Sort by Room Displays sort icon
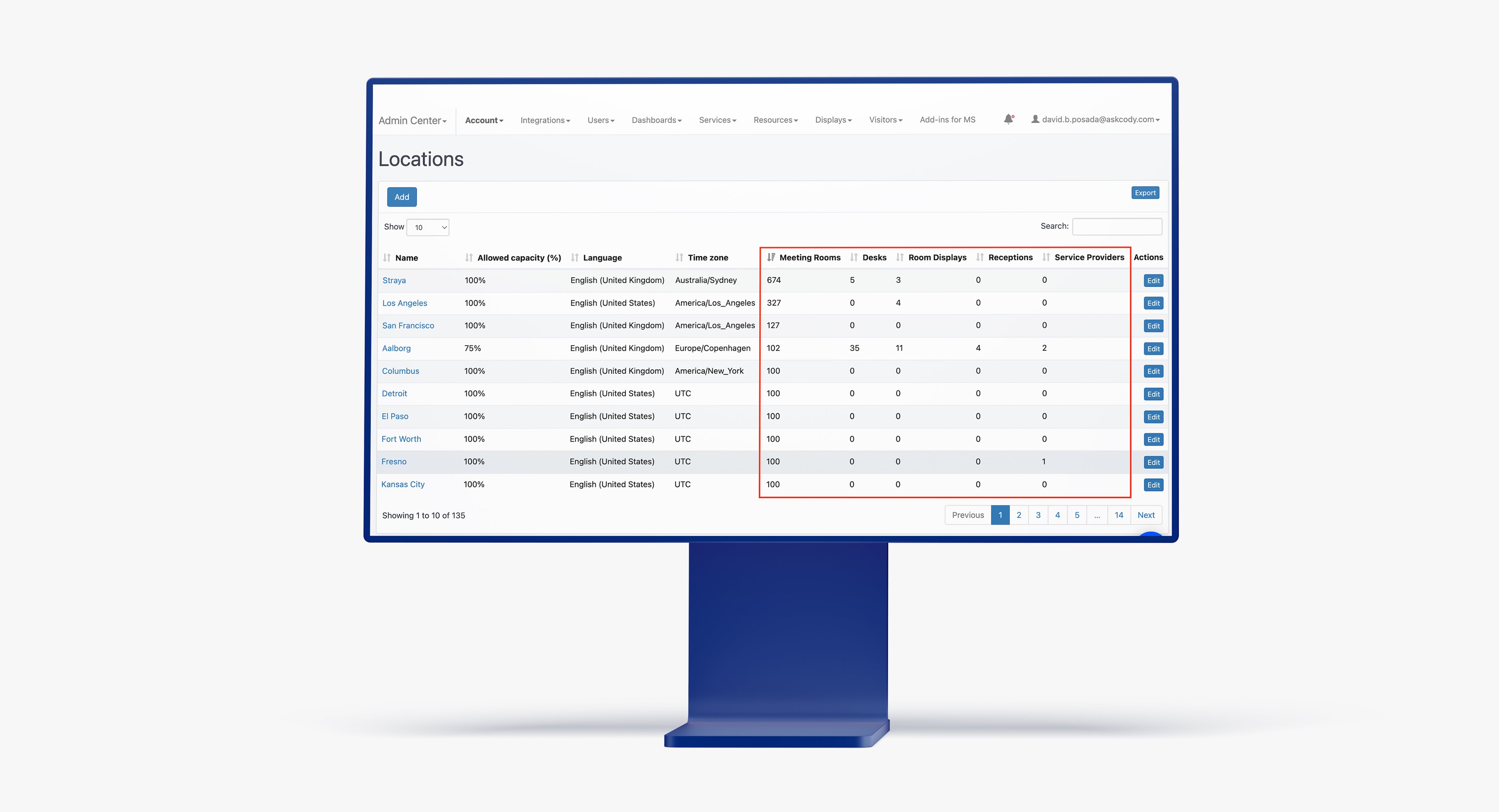Image resolution: width=1499 pixels, height=812 pixels. pyautogui.click(x=900, y=257)
